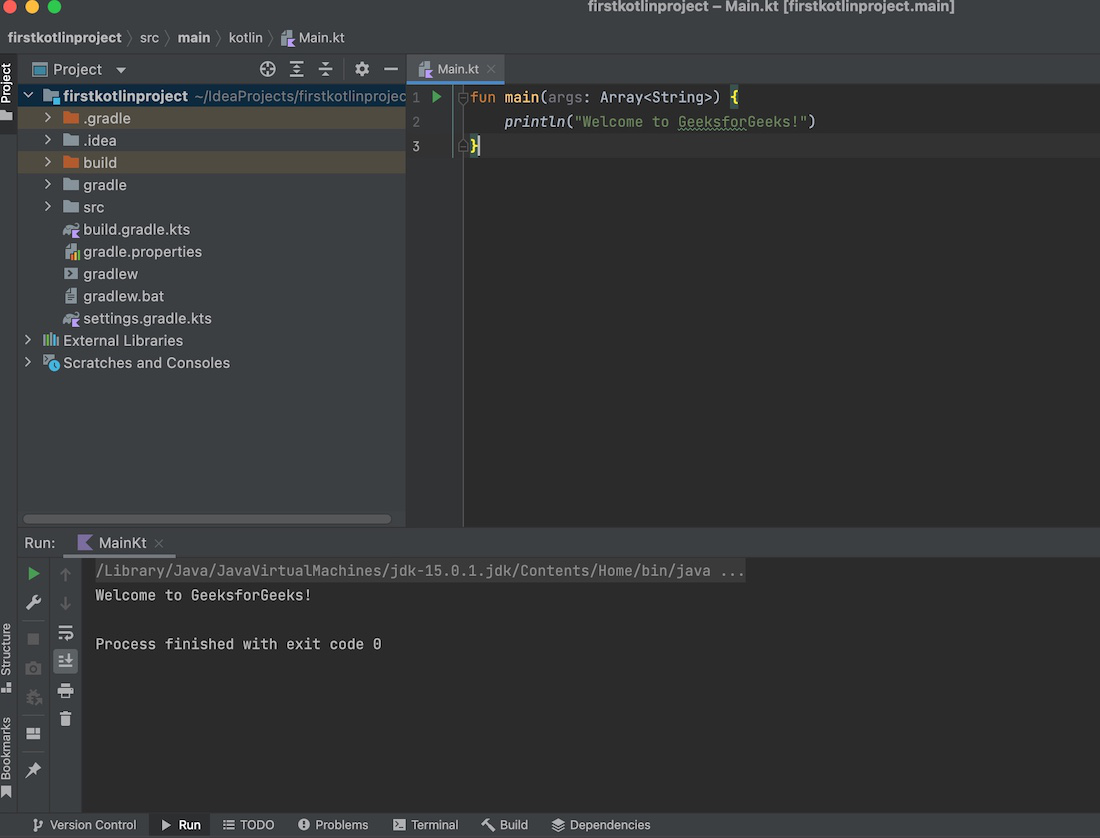Click the Stop process icon
This screenshot has width=1100, height=838.
pyautogui.click(x=33, y=639)
